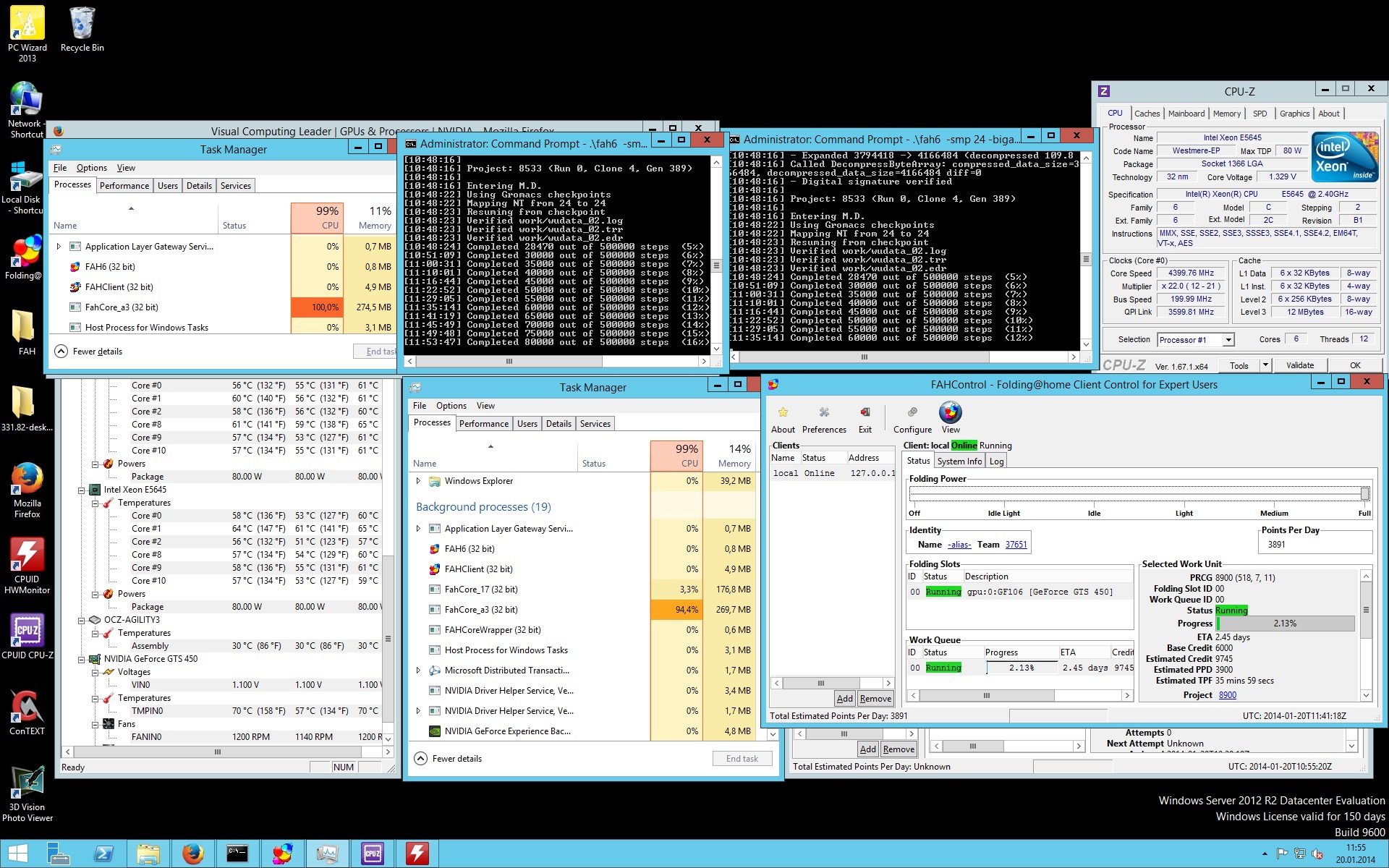Image resolution: width=1389 pixels, height=868 pixels.
Task: Collapse lower Task Manager with Fewer details
Action: tap(449, 759)
